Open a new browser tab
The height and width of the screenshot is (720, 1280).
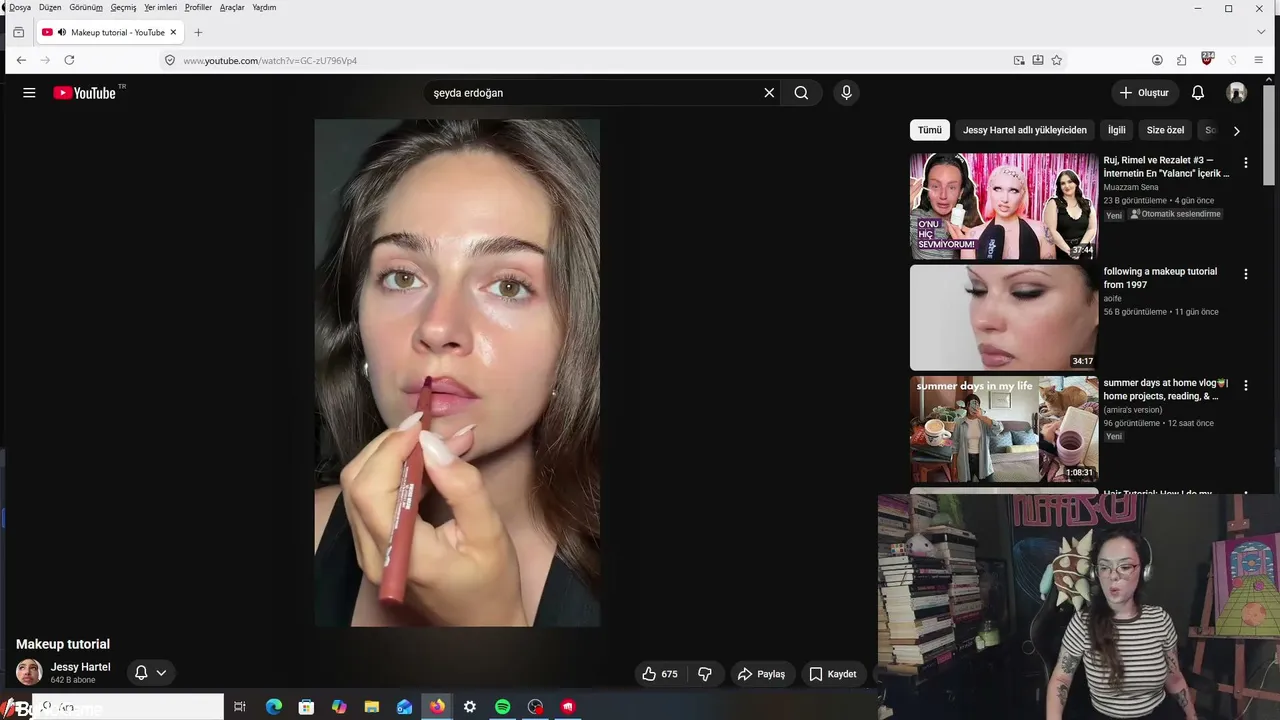(x=198, y=32)
